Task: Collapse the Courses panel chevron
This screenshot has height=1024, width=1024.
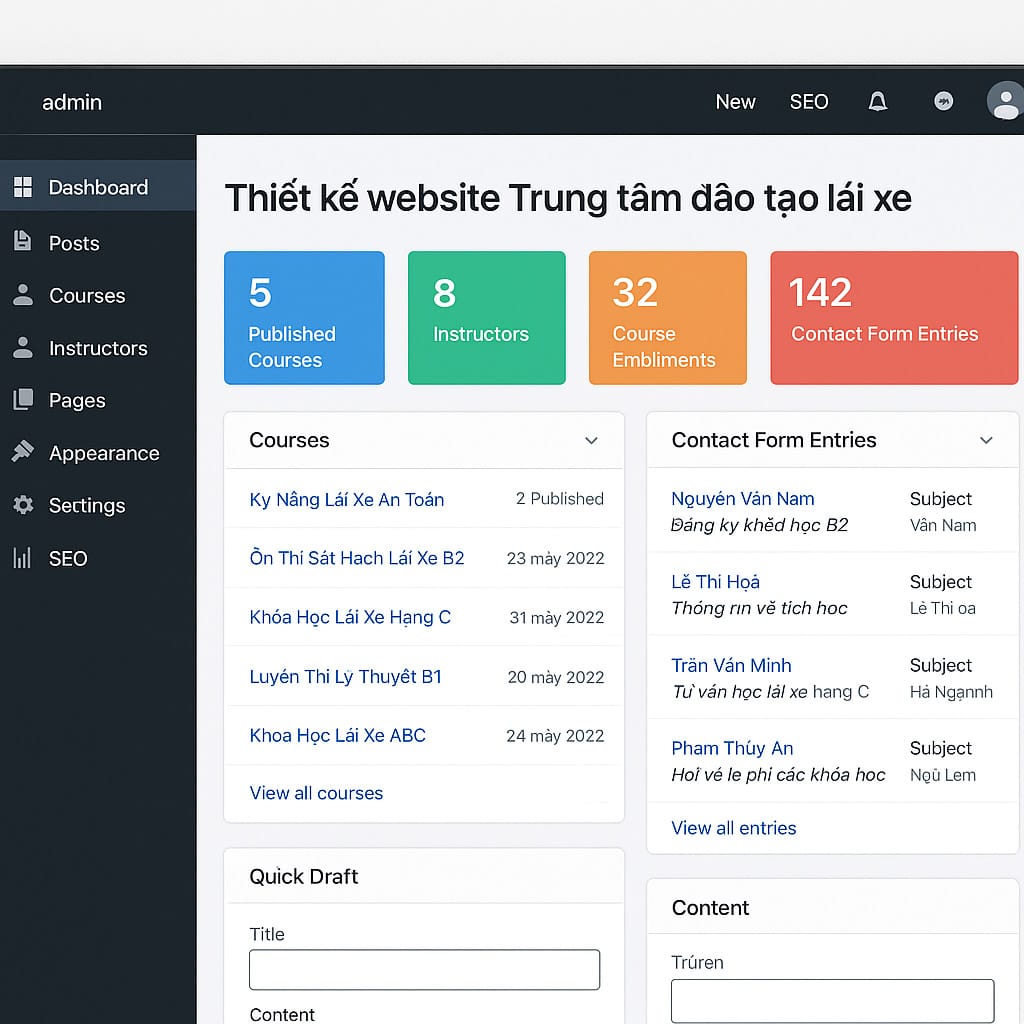Action: click(591, 441)
